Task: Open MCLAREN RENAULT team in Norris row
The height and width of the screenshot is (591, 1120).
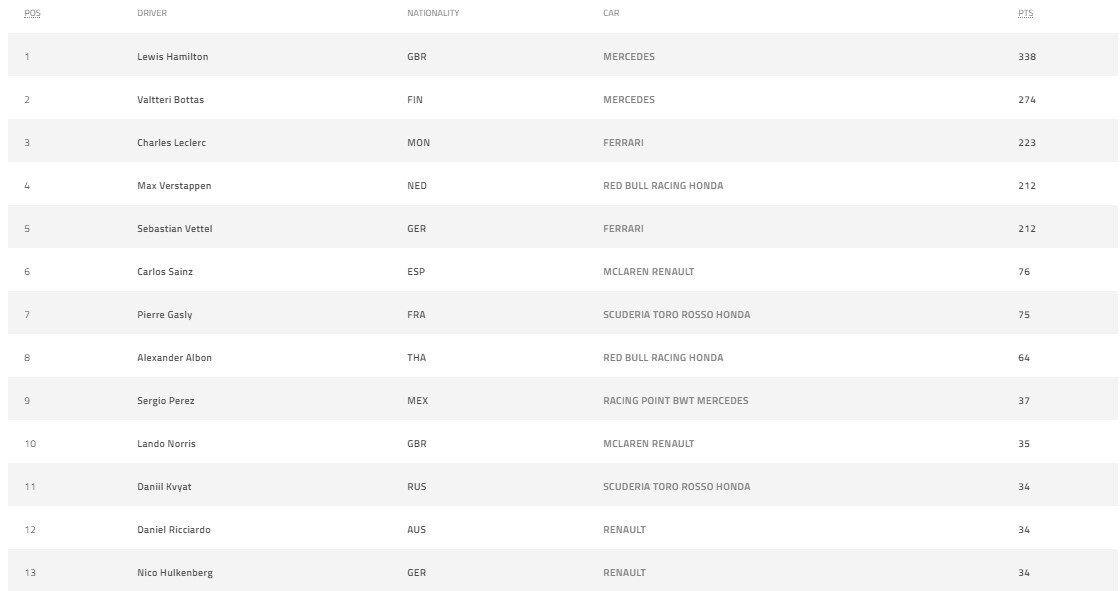Action: [649, 444]
